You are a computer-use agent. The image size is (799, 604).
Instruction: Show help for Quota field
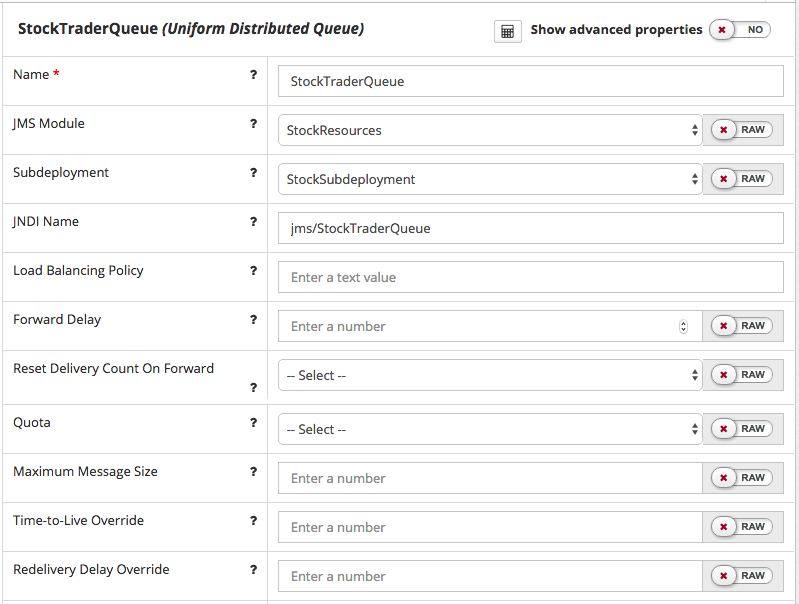(253, 423)
